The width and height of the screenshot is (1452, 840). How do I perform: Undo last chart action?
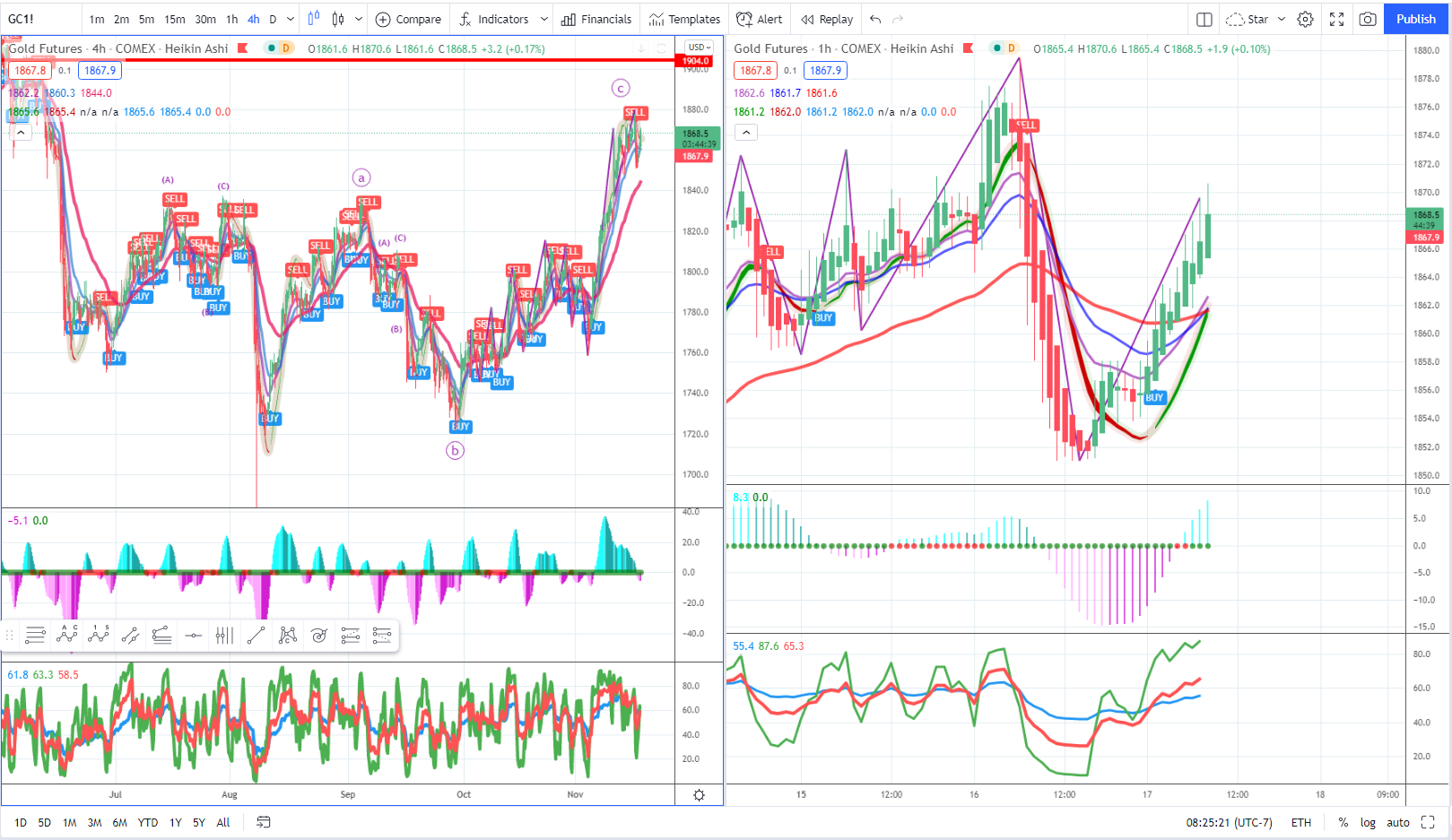875,19
